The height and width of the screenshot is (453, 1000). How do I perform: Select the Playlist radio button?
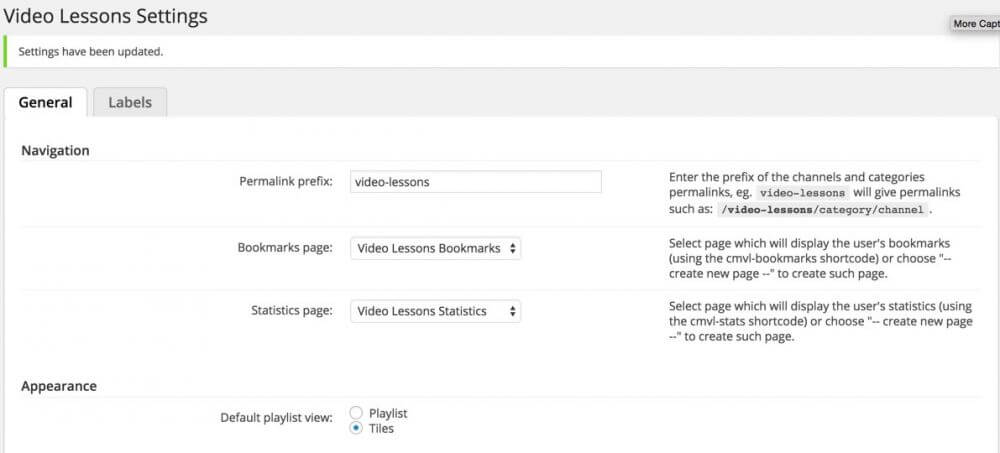click(357, 413)
